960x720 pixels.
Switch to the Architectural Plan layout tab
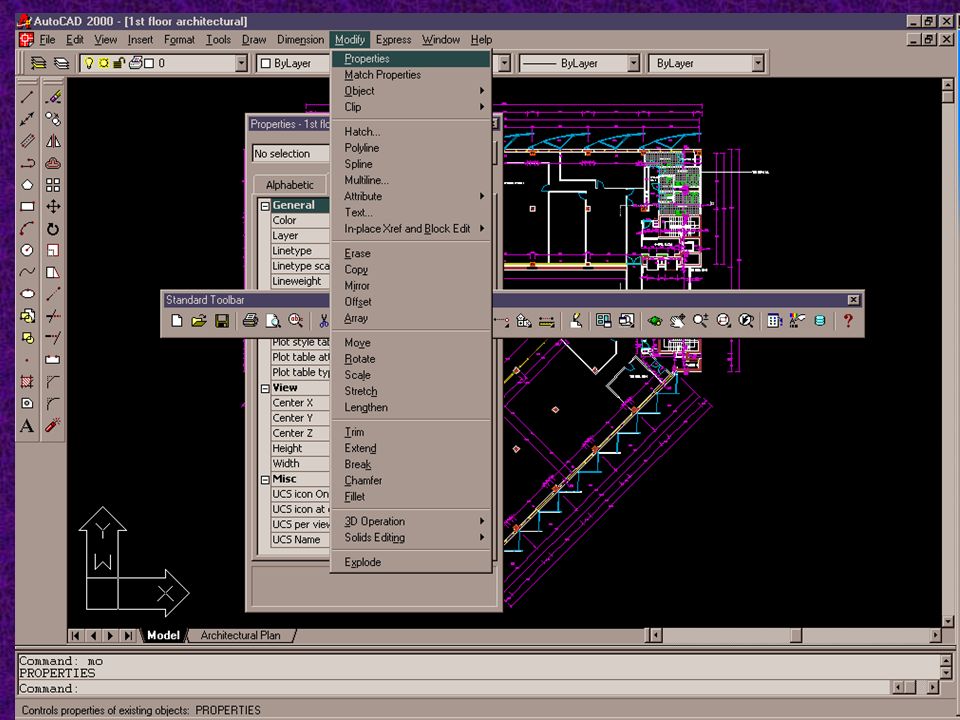pyautogui.click(x=240, y=635)
